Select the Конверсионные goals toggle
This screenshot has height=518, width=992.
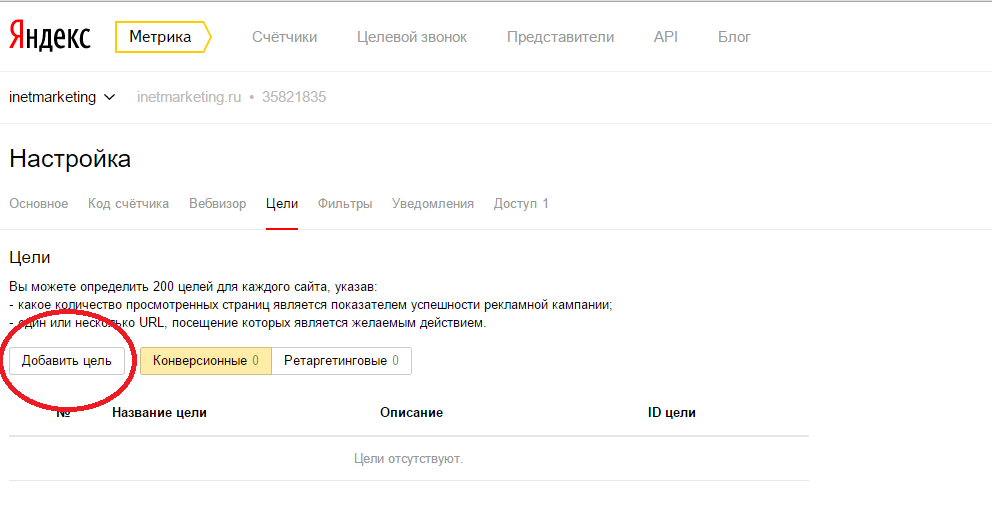(205, 361)
